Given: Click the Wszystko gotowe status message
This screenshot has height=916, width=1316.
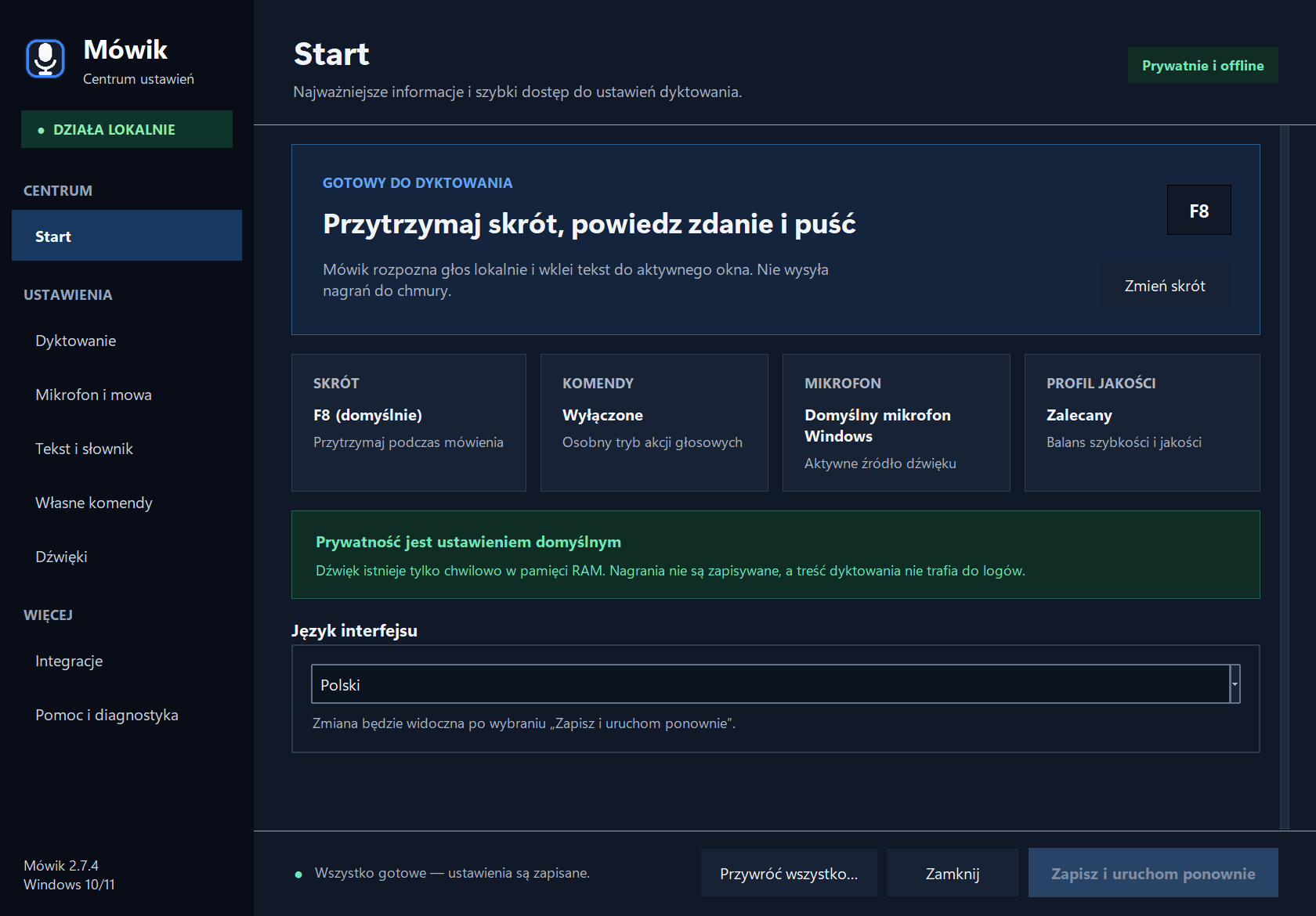Looking at the screenshot, I should [452, 873].
